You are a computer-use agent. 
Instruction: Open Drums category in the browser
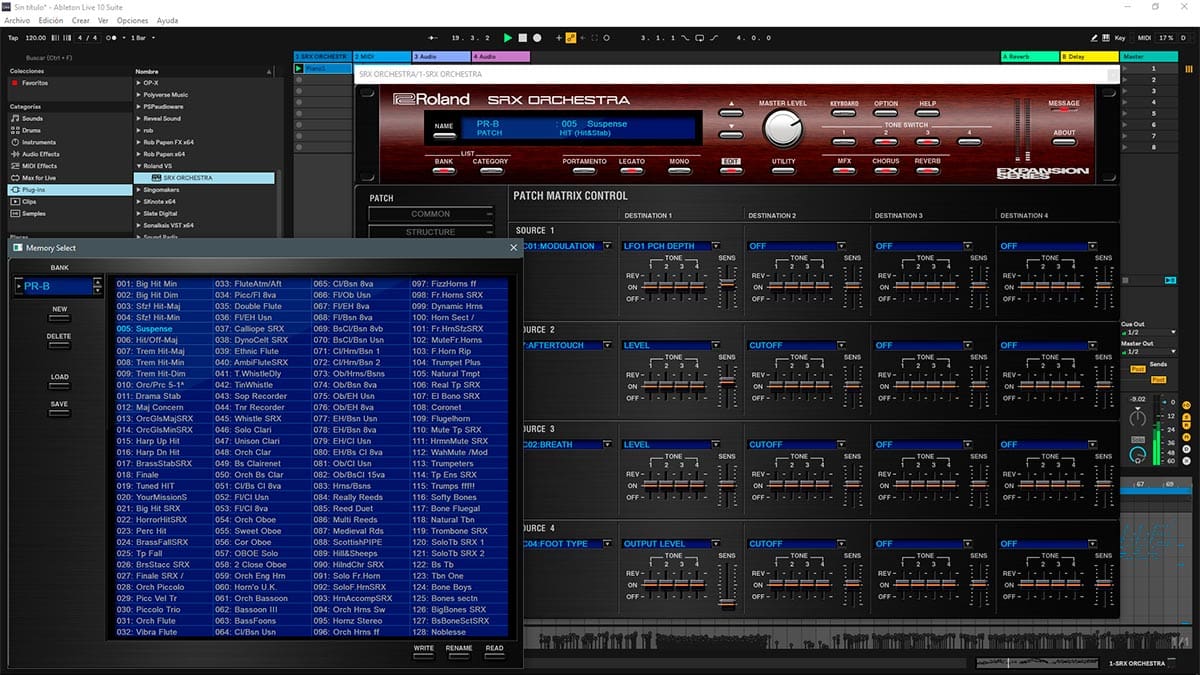[32, 130]
